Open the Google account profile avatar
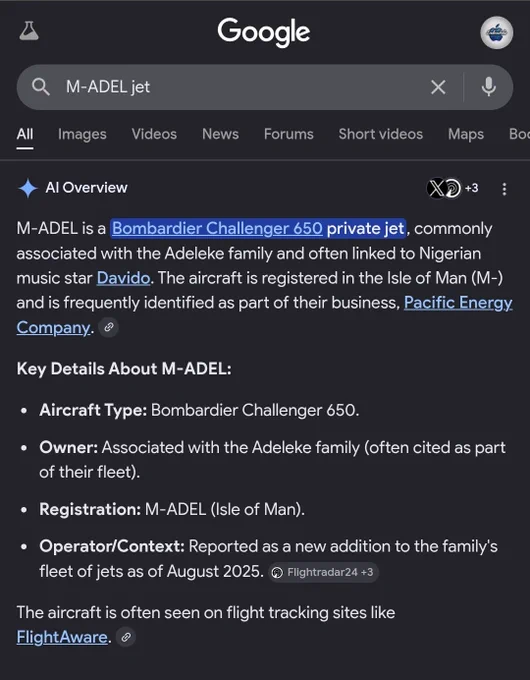Viewport: 530px width, 680px height. coord(497,33)
